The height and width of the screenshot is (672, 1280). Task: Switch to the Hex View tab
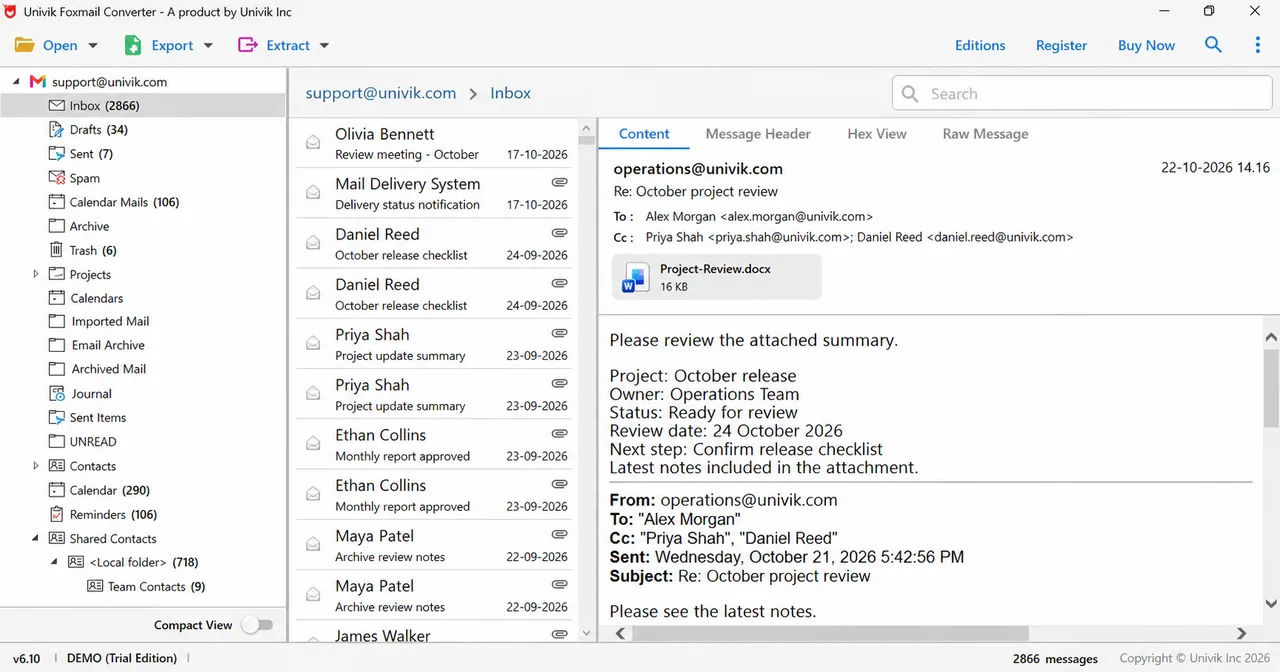click(x=877, y=134)
